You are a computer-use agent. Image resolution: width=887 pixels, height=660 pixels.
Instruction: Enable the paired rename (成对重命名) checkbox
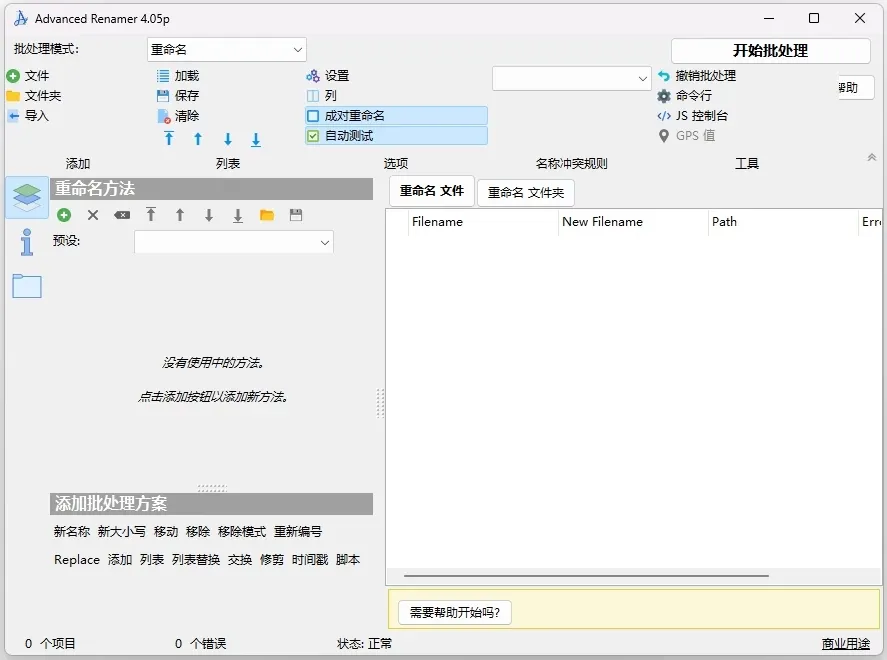coord(314,116)
